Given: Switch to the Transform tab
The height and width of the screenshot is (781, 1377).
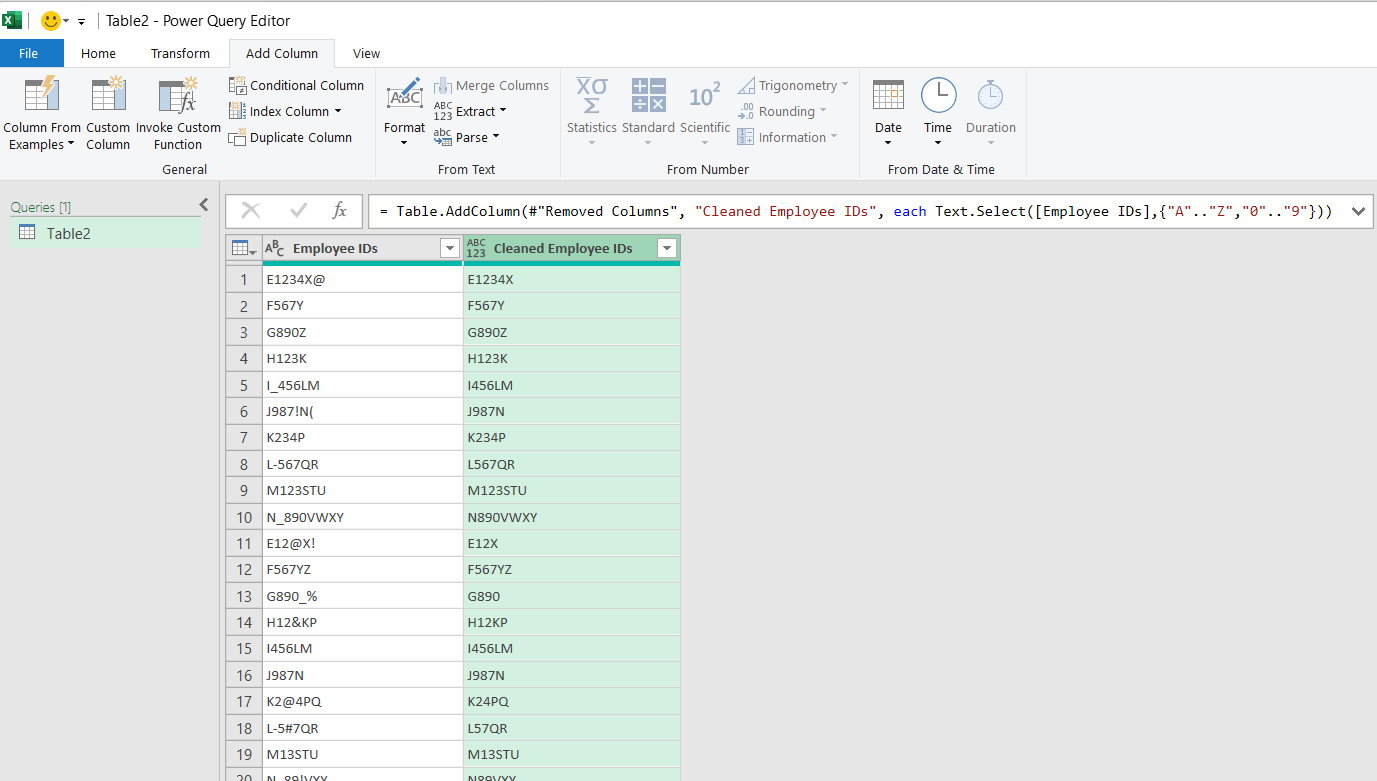Looking at the screenshot, I should tap(181, 53).
